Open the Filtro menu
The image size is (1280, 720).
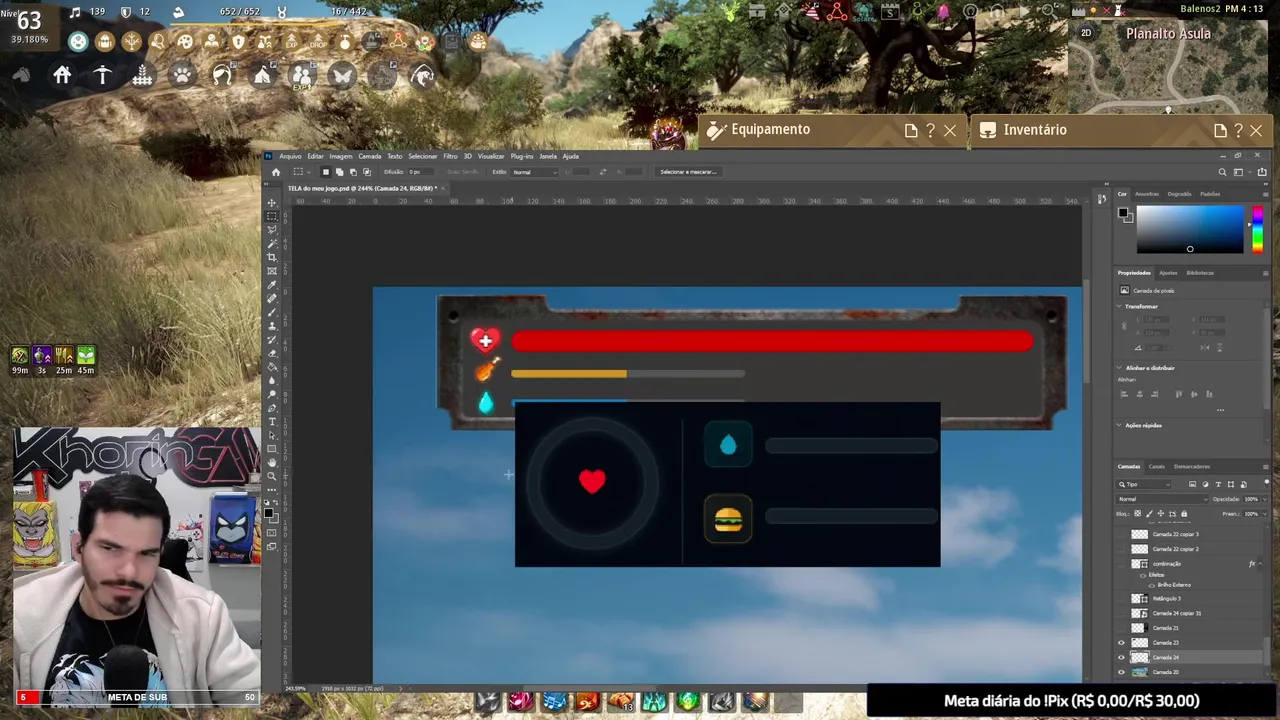(x=450, y=156)
